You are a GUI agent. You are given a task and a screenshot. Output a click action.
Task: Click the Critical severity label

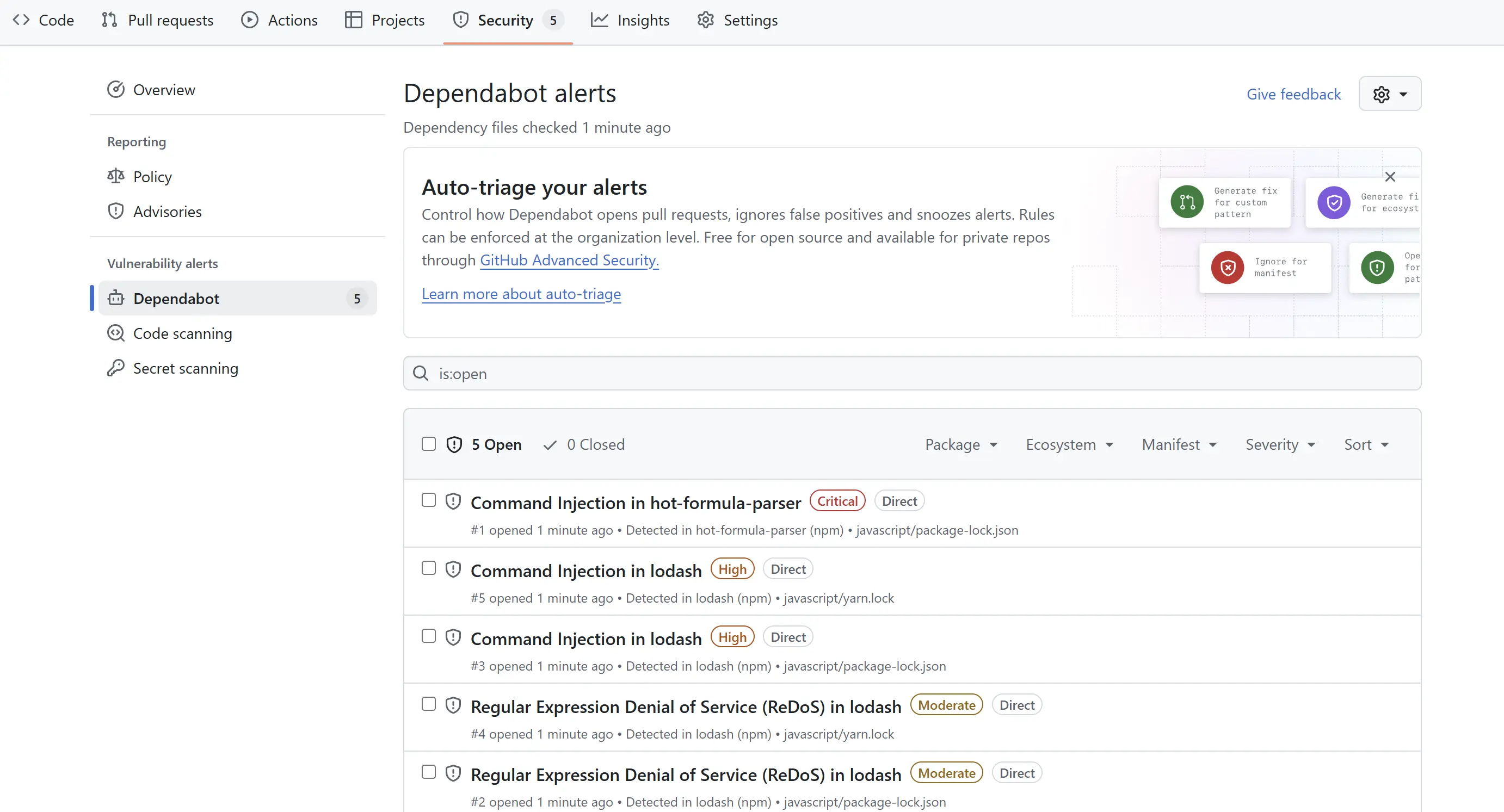837,501
